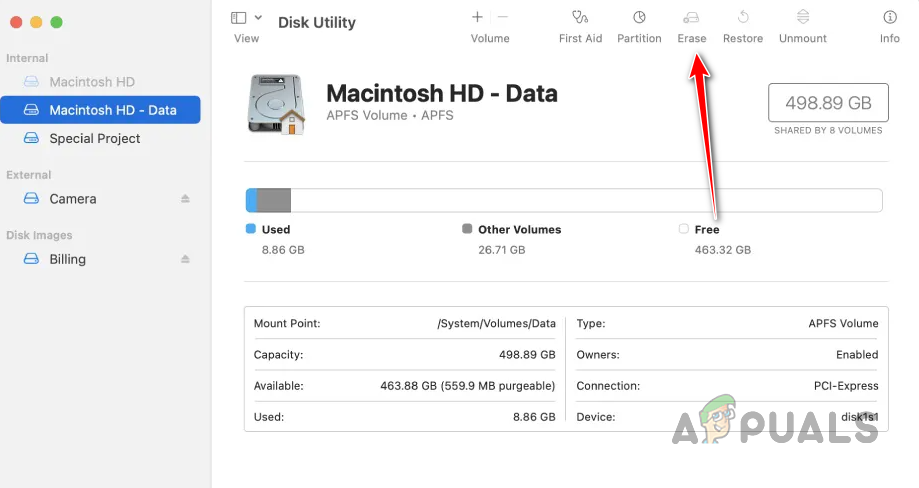Click the 498.89 GB capacity box

pyautogui.click(x=828, y=103)
